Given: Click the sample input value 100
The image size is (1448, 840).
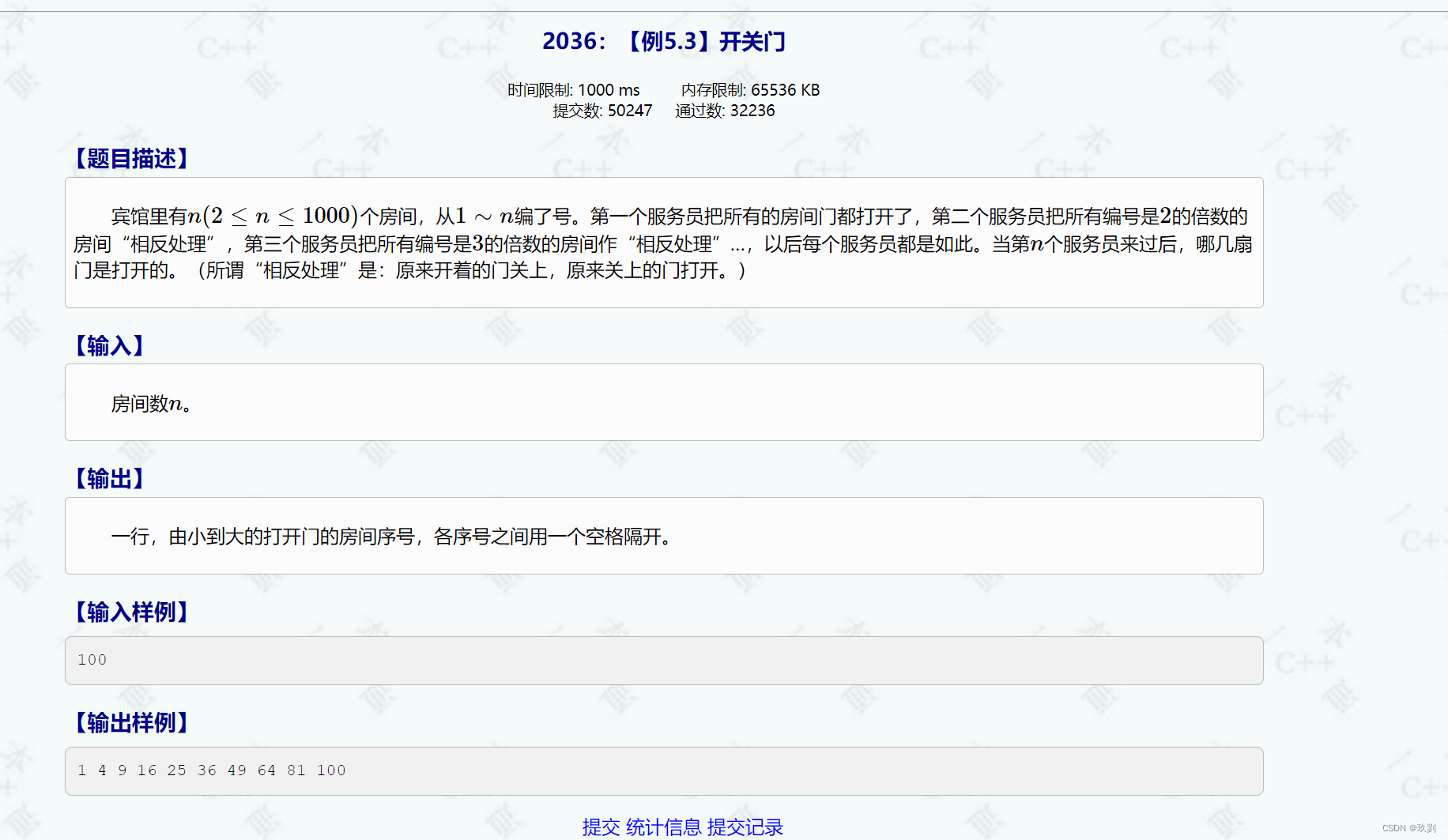Looking at the screenshot, I should coord(92,660).
